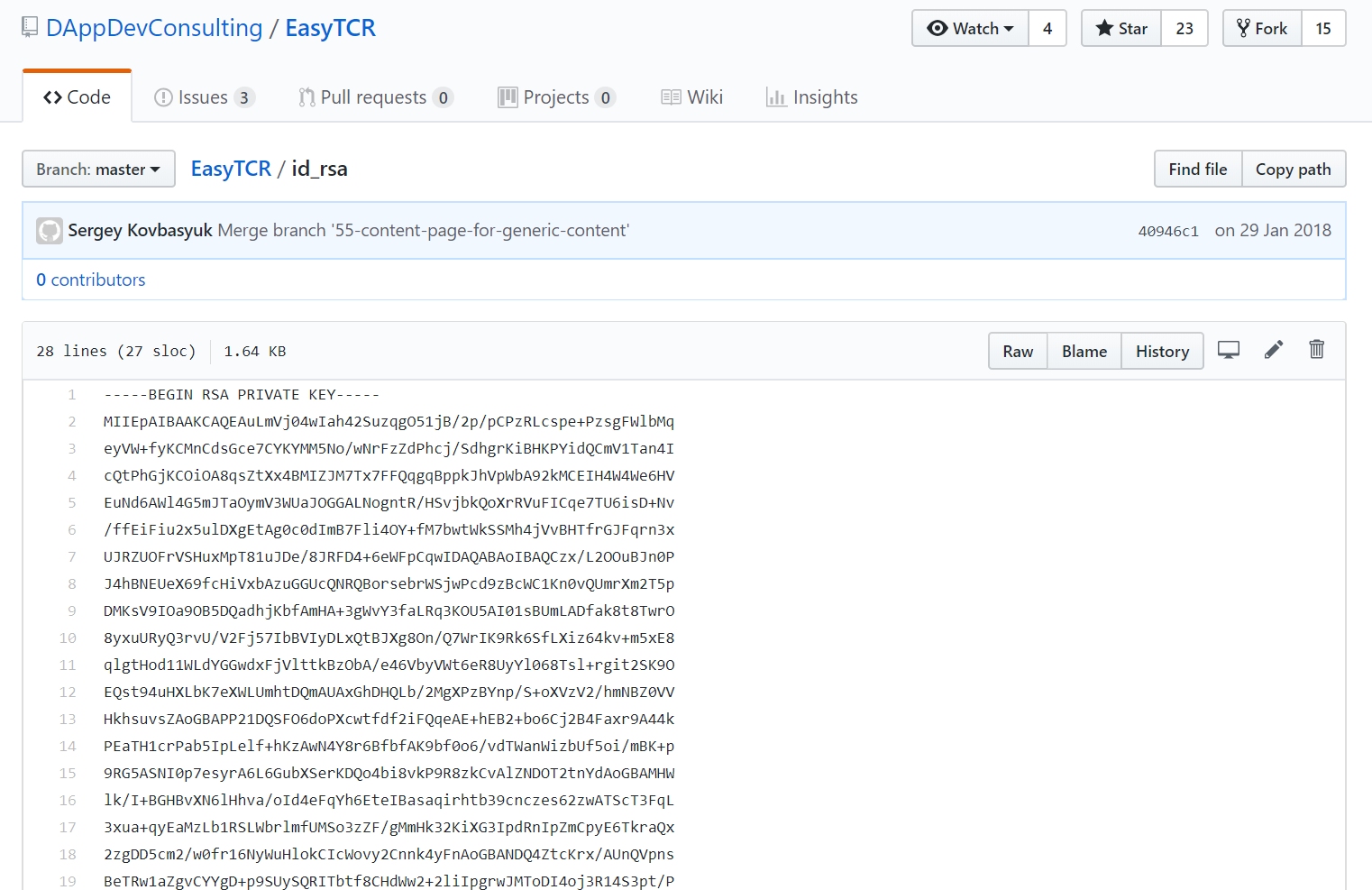1372x890 pixels.
Task: Click EasyTCR in the file breadcrumb
Action: click(x=231, y=169)
